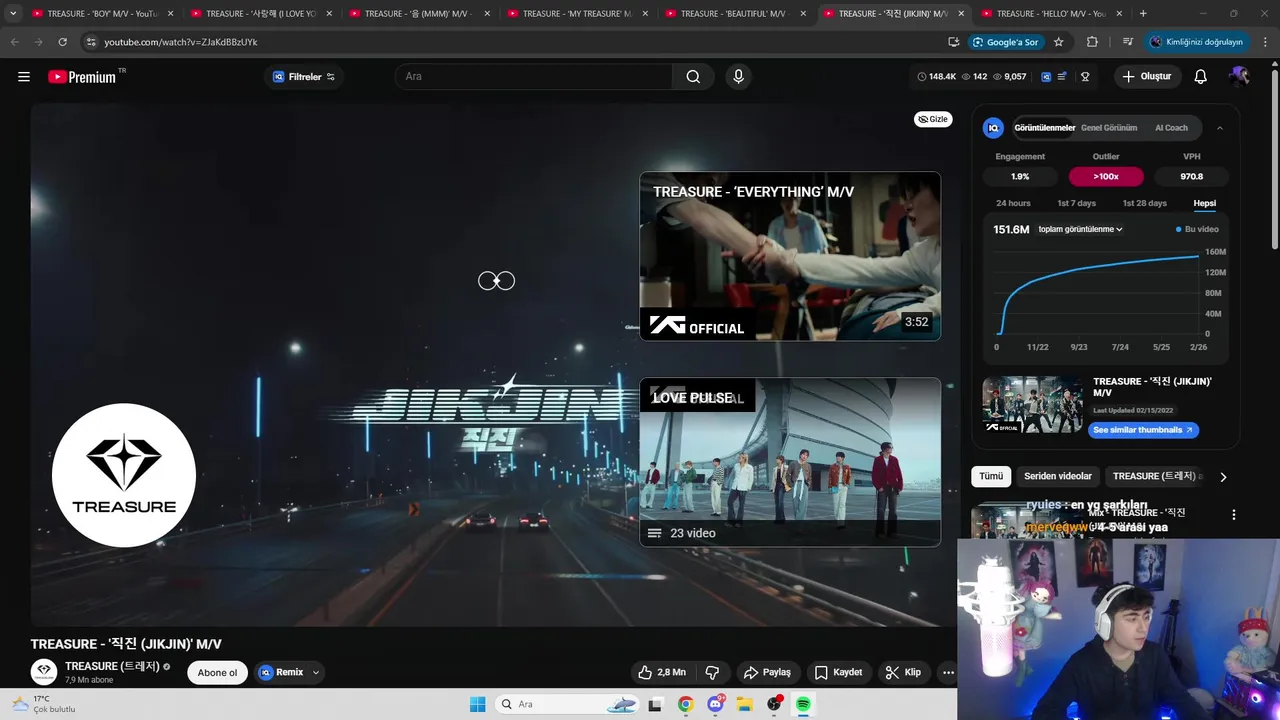Open the account avatar menu
The width and height of the screenshot is (1280, 720).
1240,77
